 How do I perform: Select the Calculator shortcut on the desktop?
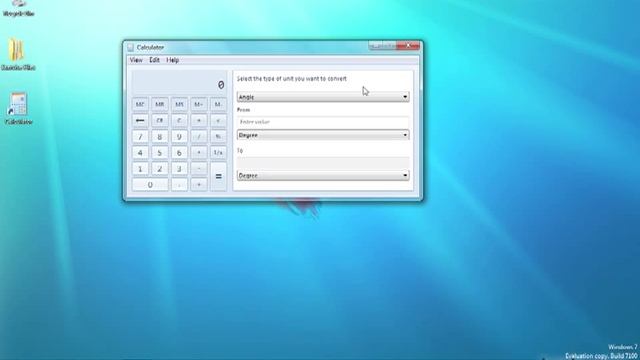tap(19, 109)
